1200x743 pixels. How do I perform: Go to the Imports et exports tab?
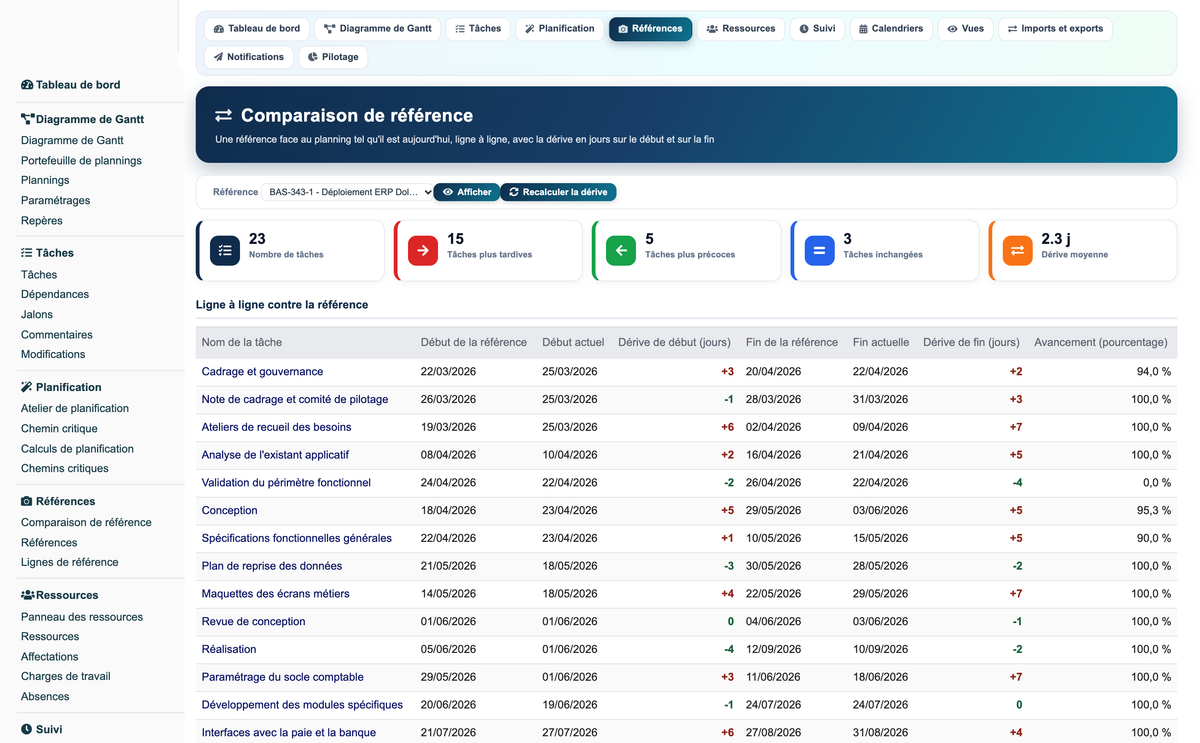[1055, 29]
